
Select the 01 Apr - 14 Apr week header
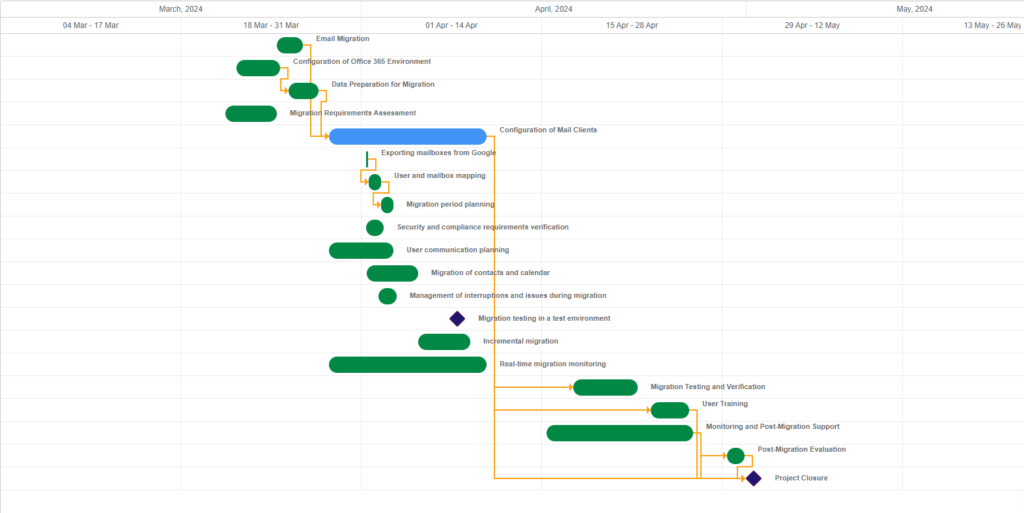451,25
